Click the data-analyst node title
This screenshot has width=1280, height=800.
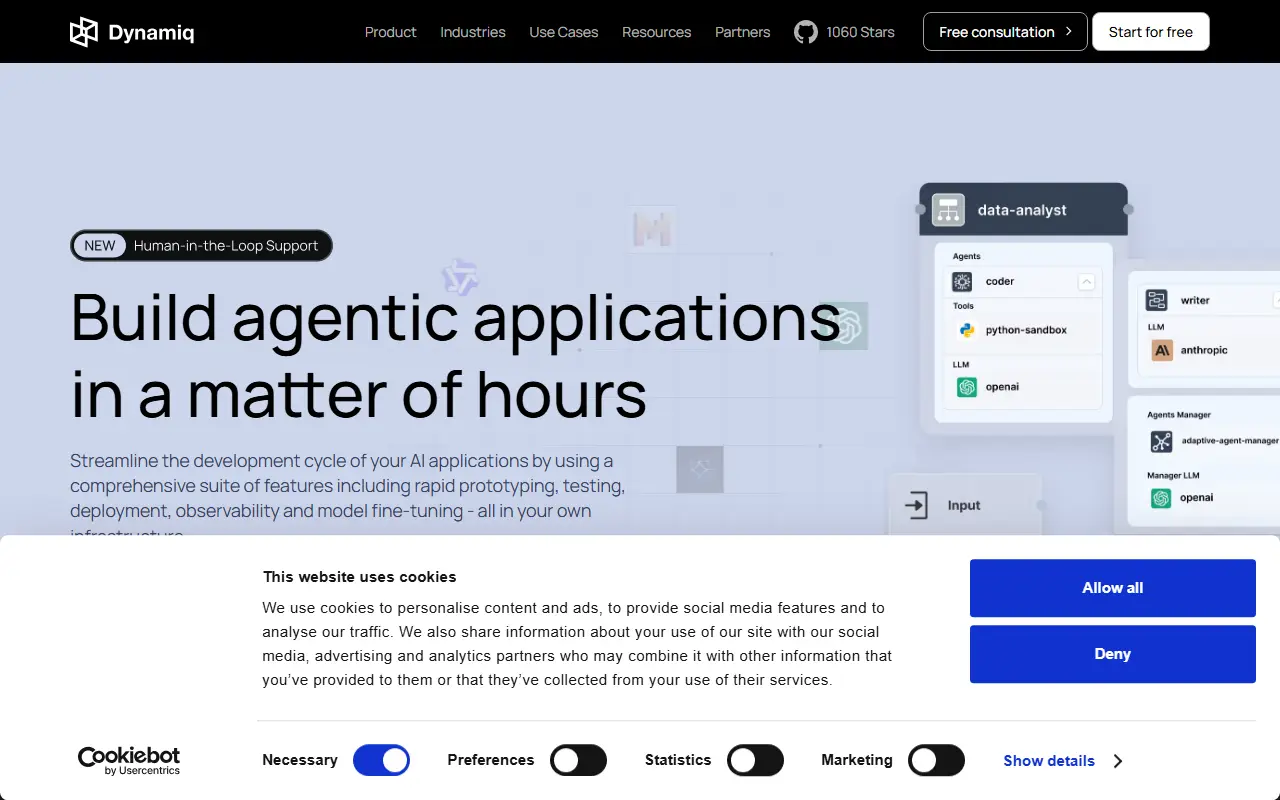pos(1022,210)
